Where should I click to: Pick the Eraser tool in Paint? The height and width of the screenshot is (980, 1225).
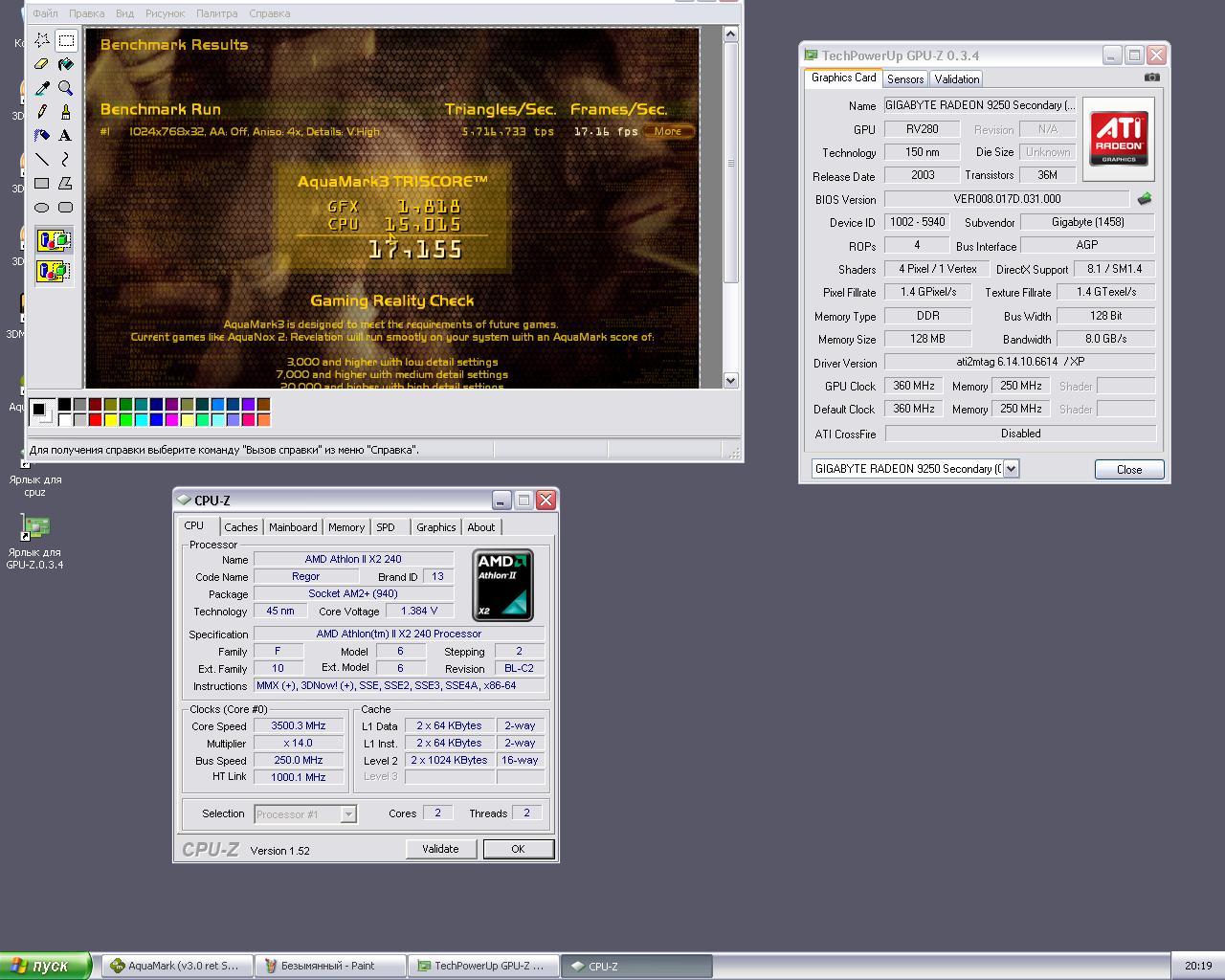point(42,64)
